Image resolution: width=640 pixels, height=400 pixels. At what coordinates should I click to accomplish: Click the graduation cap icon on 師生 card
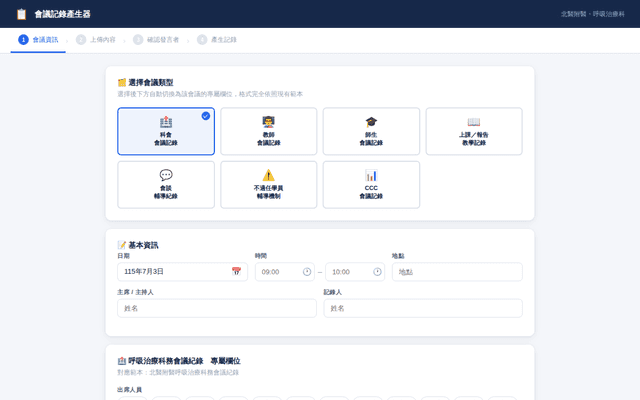coord(371,122)
